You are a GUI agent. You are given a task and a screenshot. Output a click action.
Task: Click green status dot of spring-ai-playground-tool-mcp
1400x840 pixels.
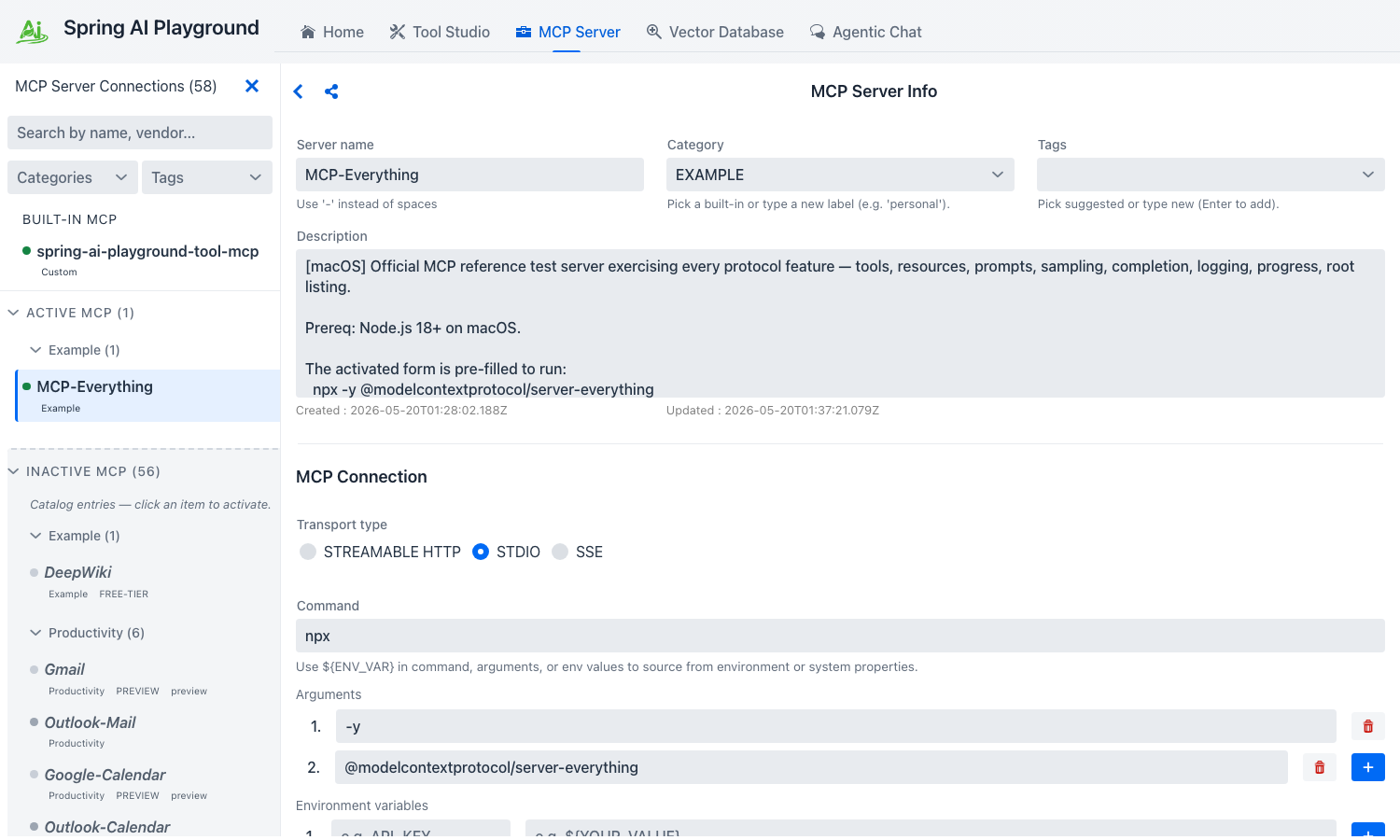27,251
